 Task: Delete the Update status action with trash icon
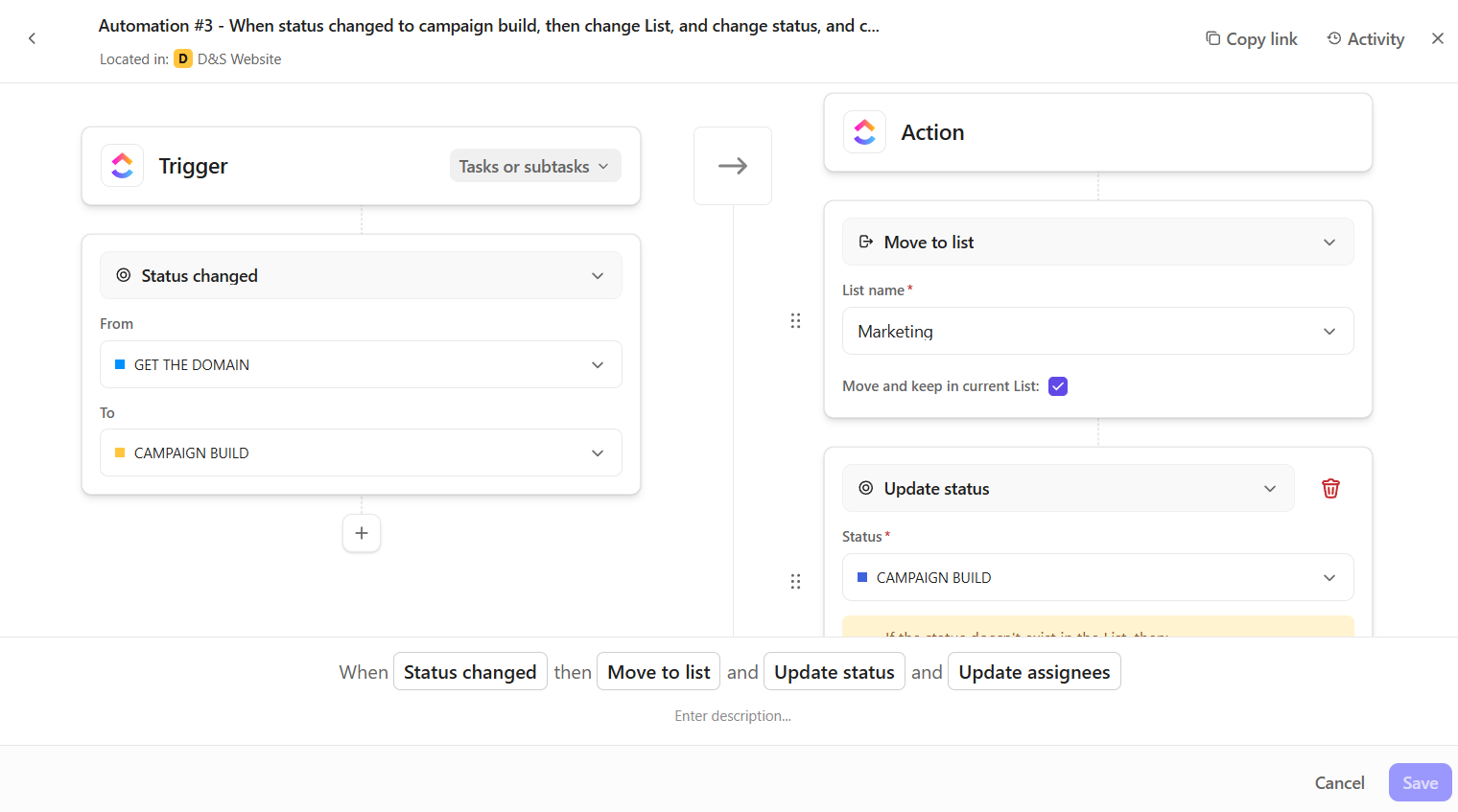click(1330, 489)
